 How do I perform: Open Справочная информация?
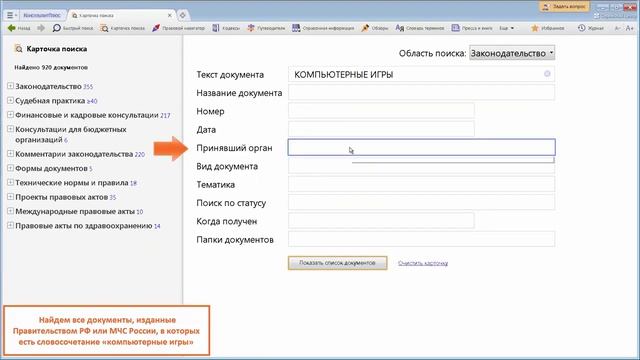coord(323,28)
